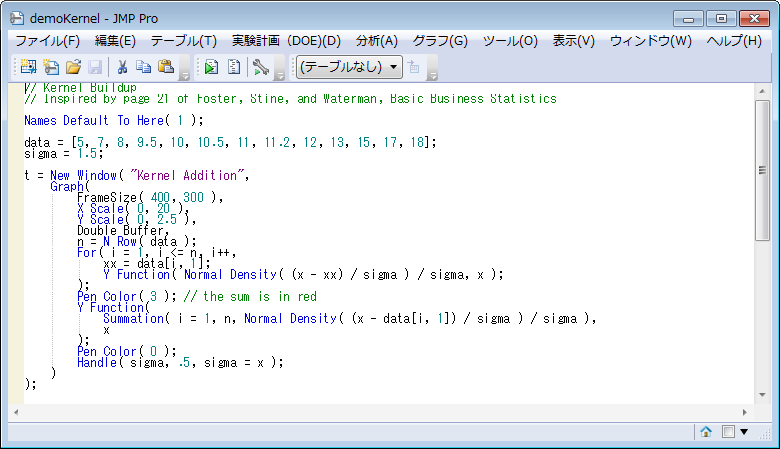Run the script with the green-arrow icon

[x=211, y=67]
